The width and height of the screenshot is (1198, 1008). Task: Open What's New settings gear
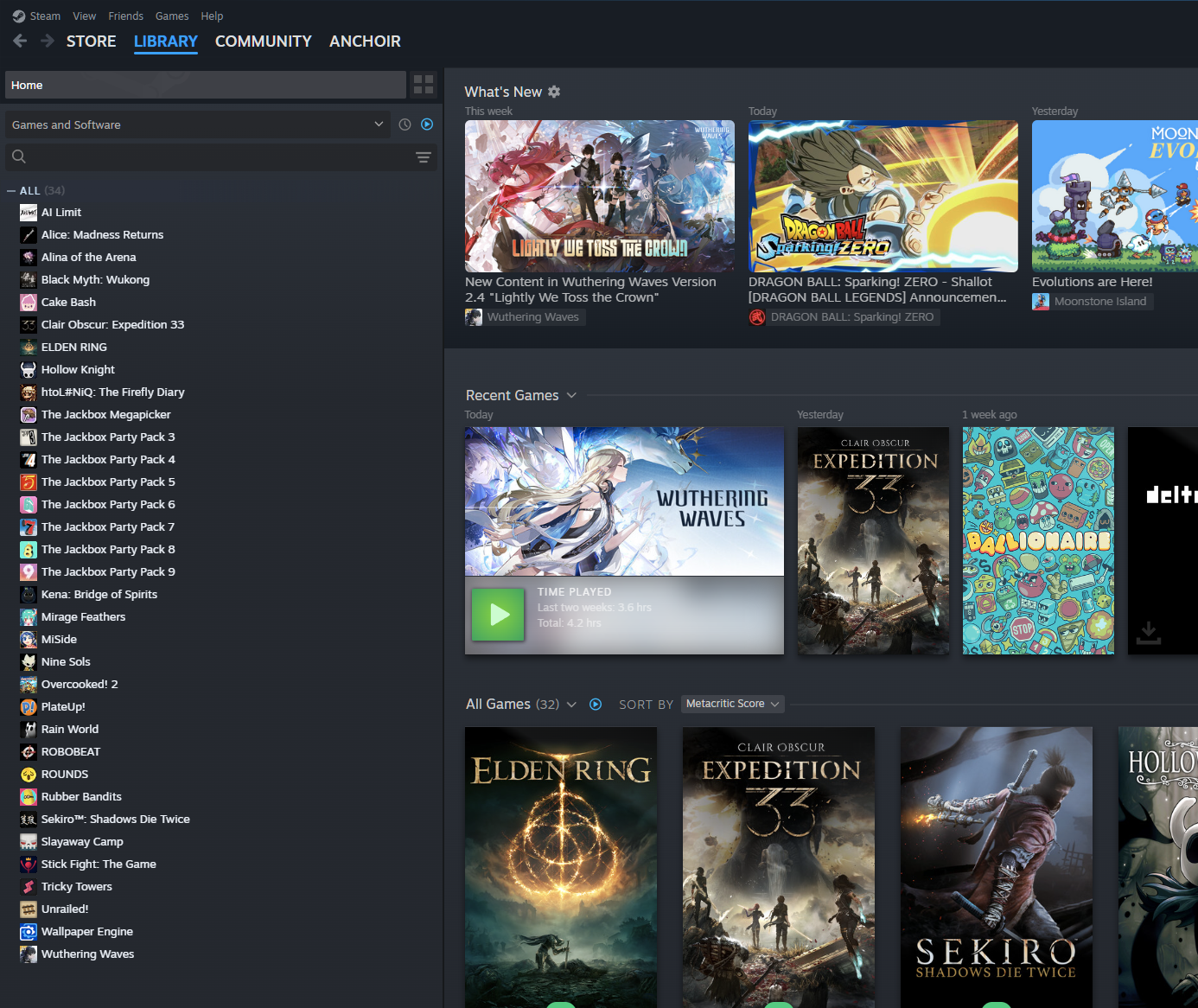point(554,92)
